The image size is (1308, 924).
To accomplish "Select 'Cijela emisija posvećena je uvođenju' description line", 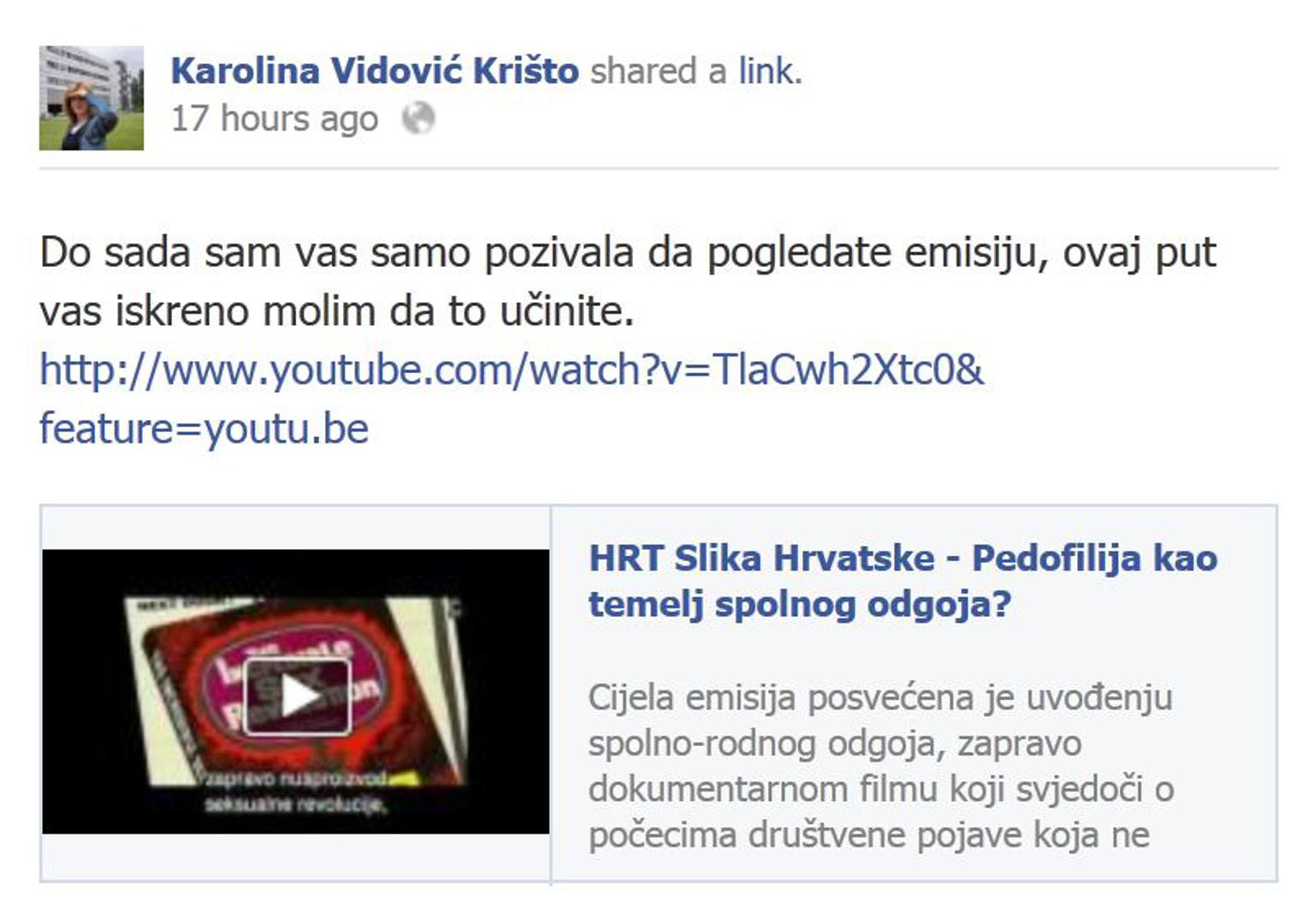I will click(879, 697).
